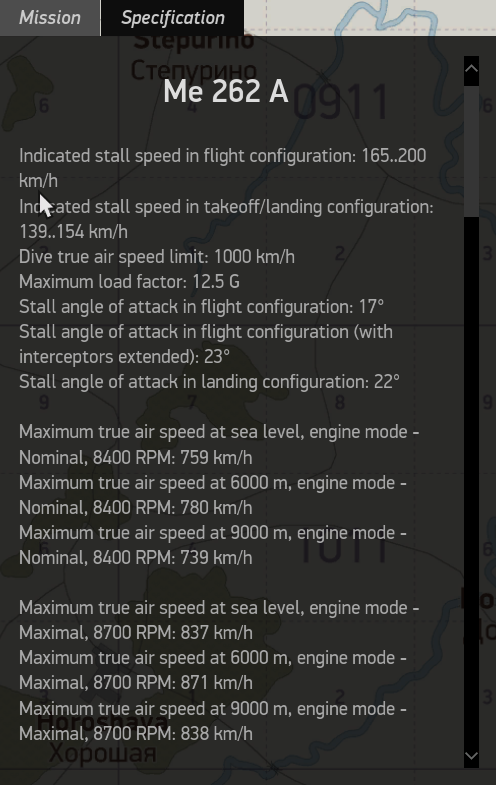Select the Specification tab
Screen dimensions: 496x785
[173, 18]
